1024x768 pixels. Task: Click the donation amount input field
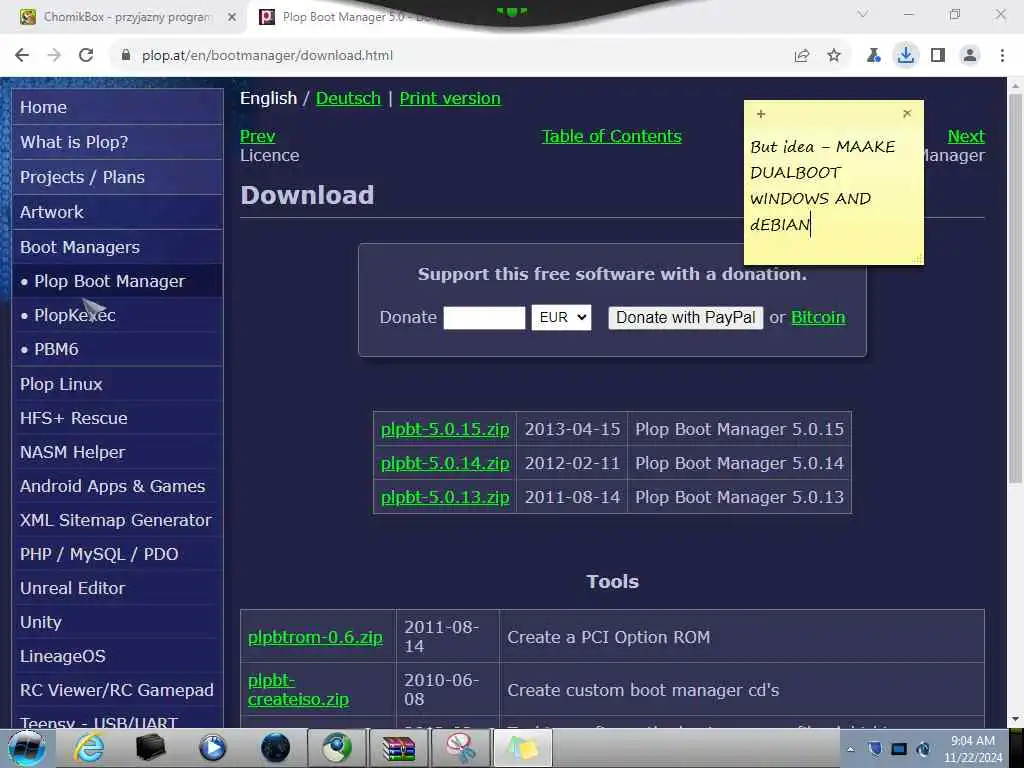(x=484, y=318)
